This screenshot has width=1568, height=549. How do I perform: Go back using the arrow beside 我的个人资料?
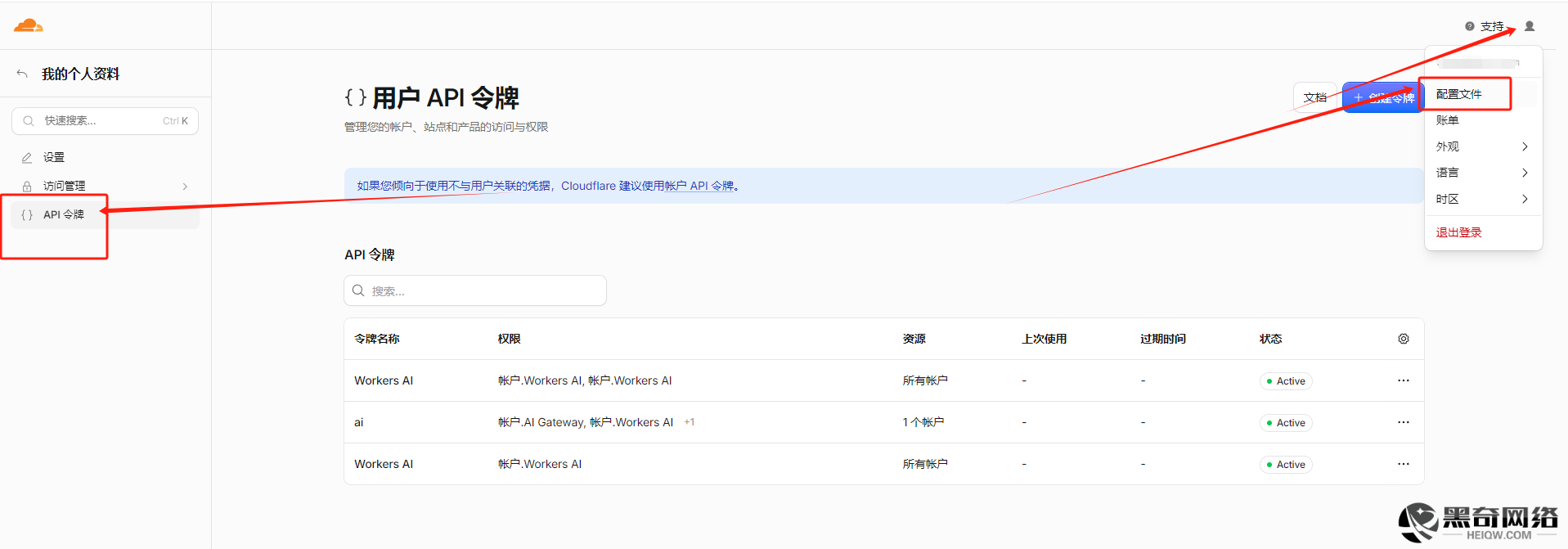click(22, 74)
